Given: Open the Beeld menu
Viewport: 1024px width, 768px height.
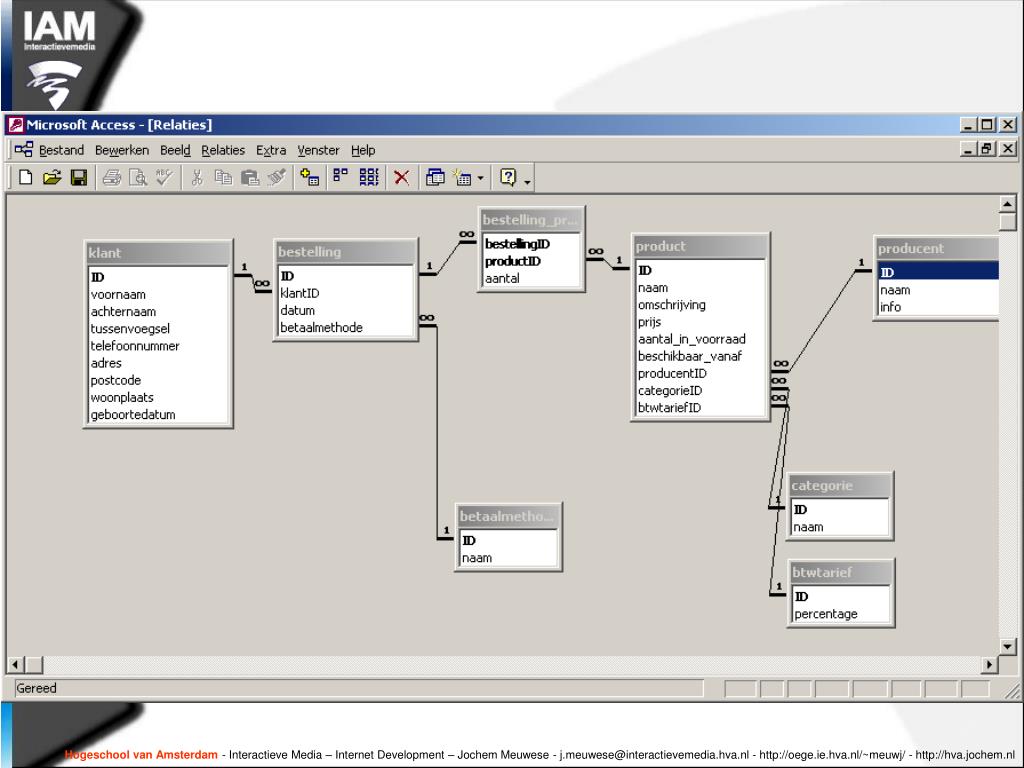Looking at the screenshot, I should pos(175,150).
